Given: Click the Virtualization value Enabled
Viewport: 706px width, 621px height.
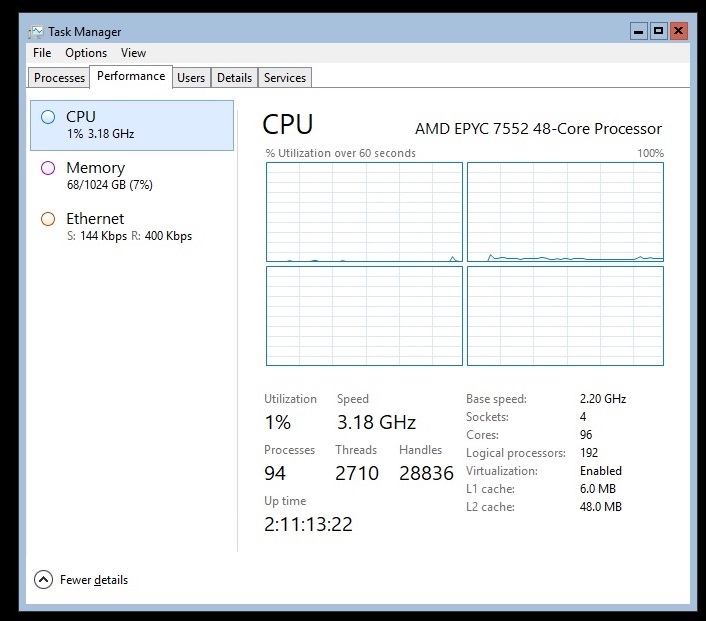Looking at the screenshot, I should click(601, 471).
